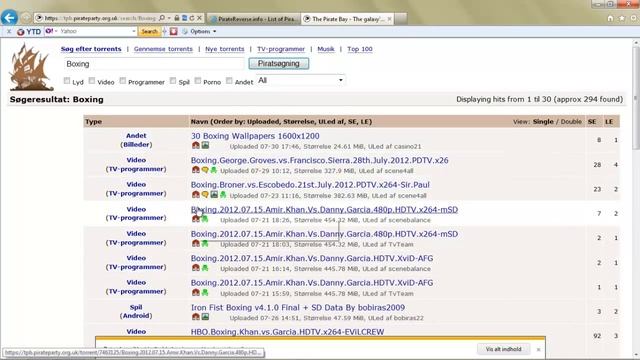The image size is (640, 360).
Task: Open the browser Home icon
Action: click(x=610, y=18)
